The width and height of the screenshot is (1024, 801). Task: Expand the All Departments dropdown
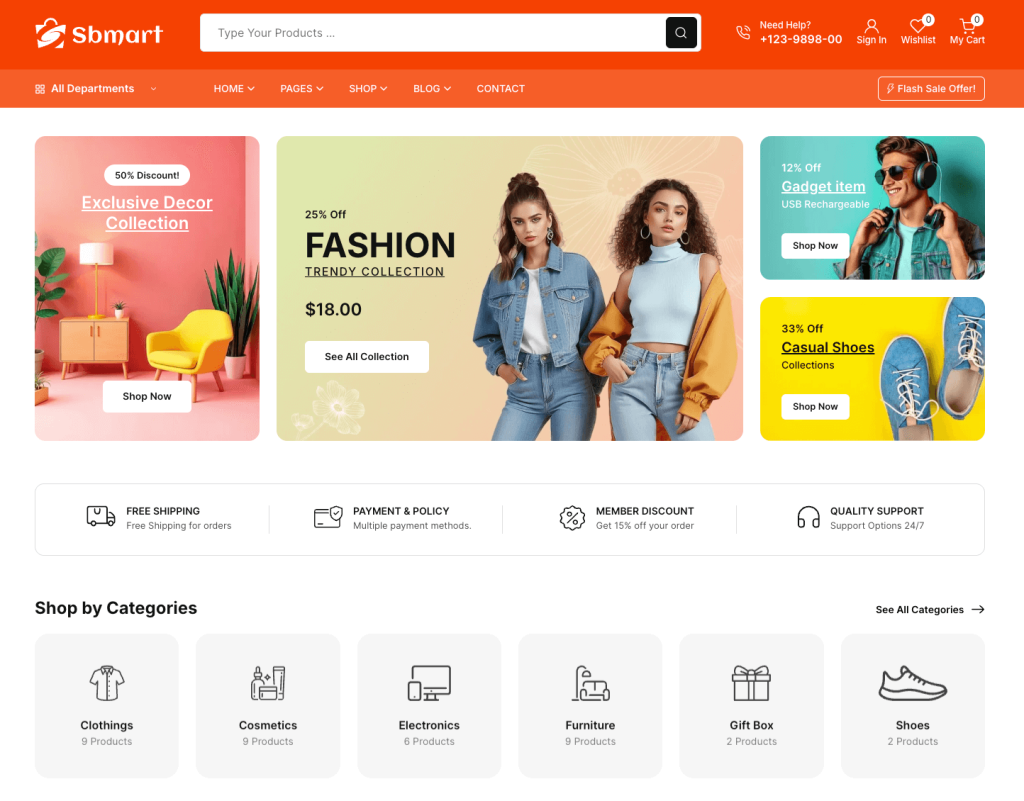tap(95, 89)
